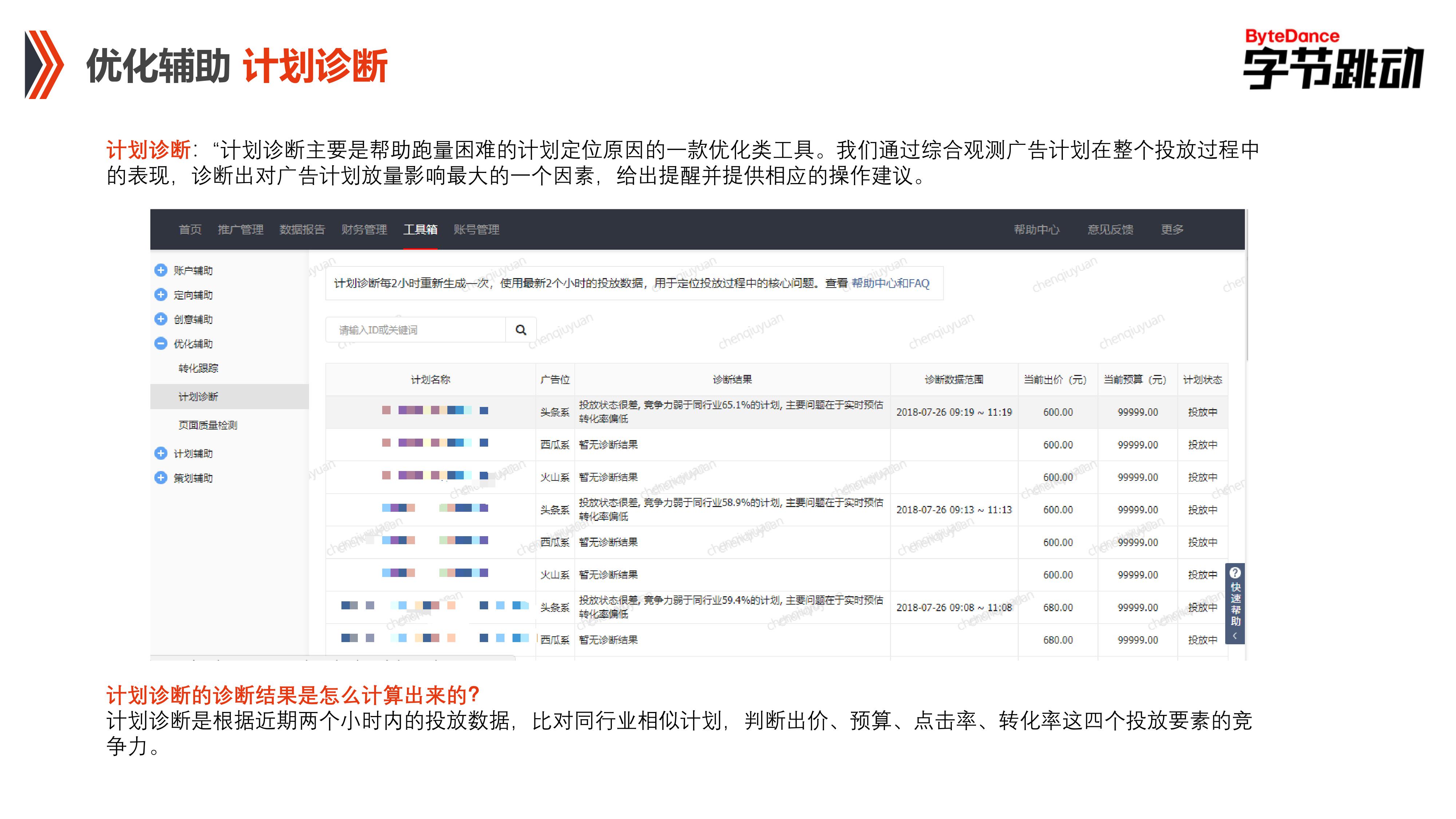This screenshot has height=819, width=1456.
Task: Expand 创意辅助 plus icon
Action: (x=161, y=319)
